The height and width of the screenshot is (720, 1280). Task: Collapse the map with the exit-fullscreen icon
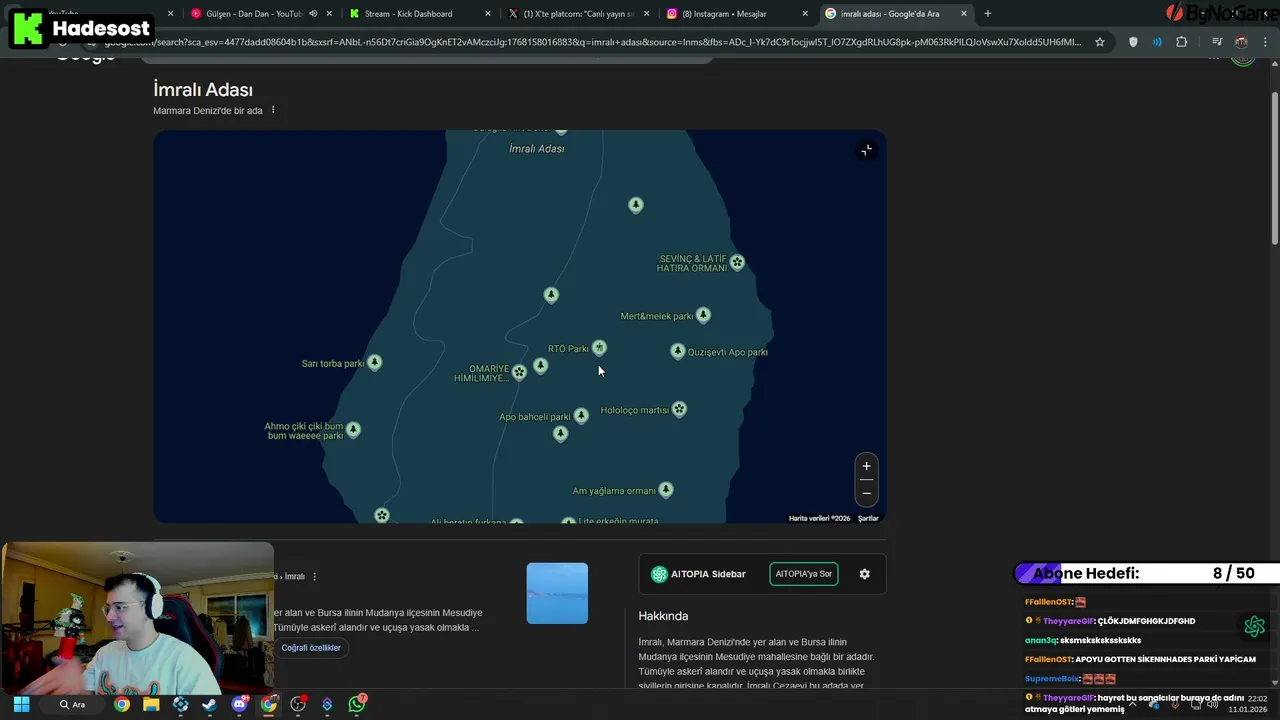pos(866,150)
